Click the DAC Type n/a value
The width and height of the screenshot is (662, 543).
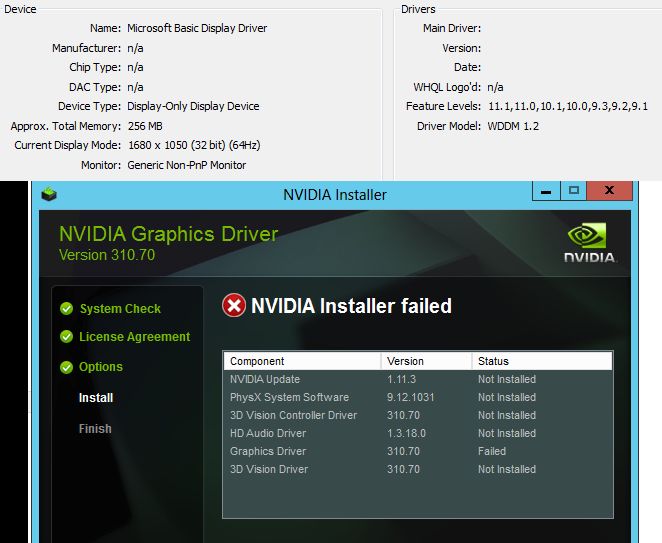(x=135, y=87)
